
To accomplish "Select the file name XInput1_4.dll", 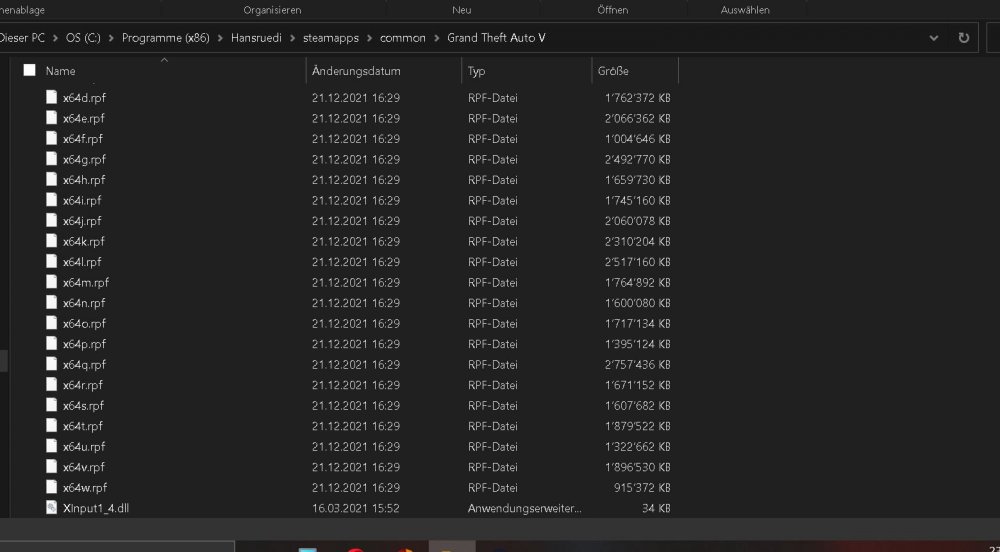I will tap(96, 508).
